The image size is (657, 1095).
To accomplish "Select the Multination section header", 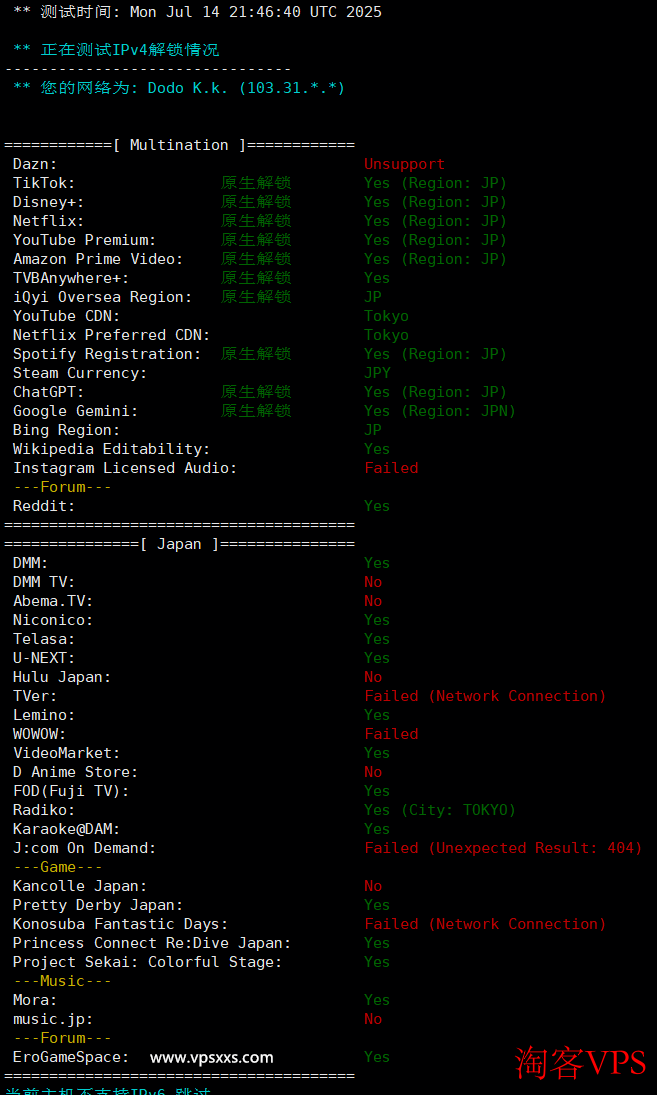I will pyautogui.click(x=179, y=145).
